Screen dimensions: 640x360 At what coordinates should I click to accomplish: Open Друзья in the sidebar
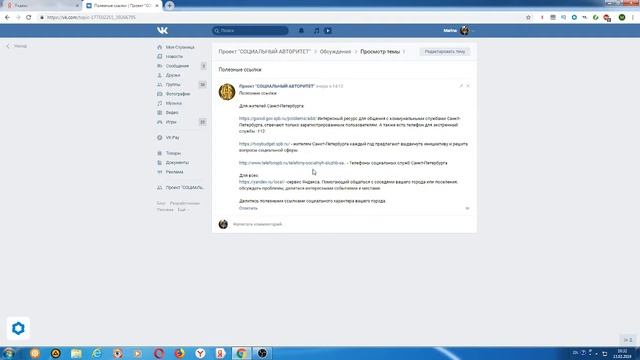173,75
